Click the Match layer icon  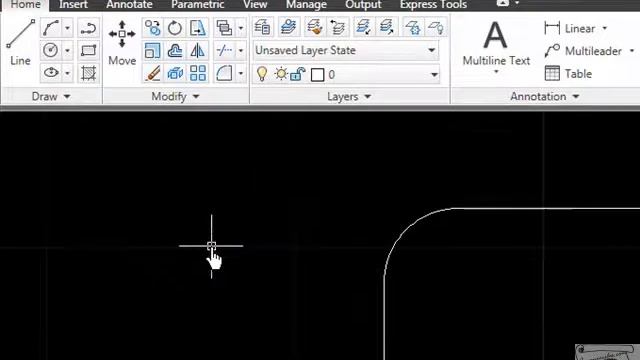click(314, 27)
